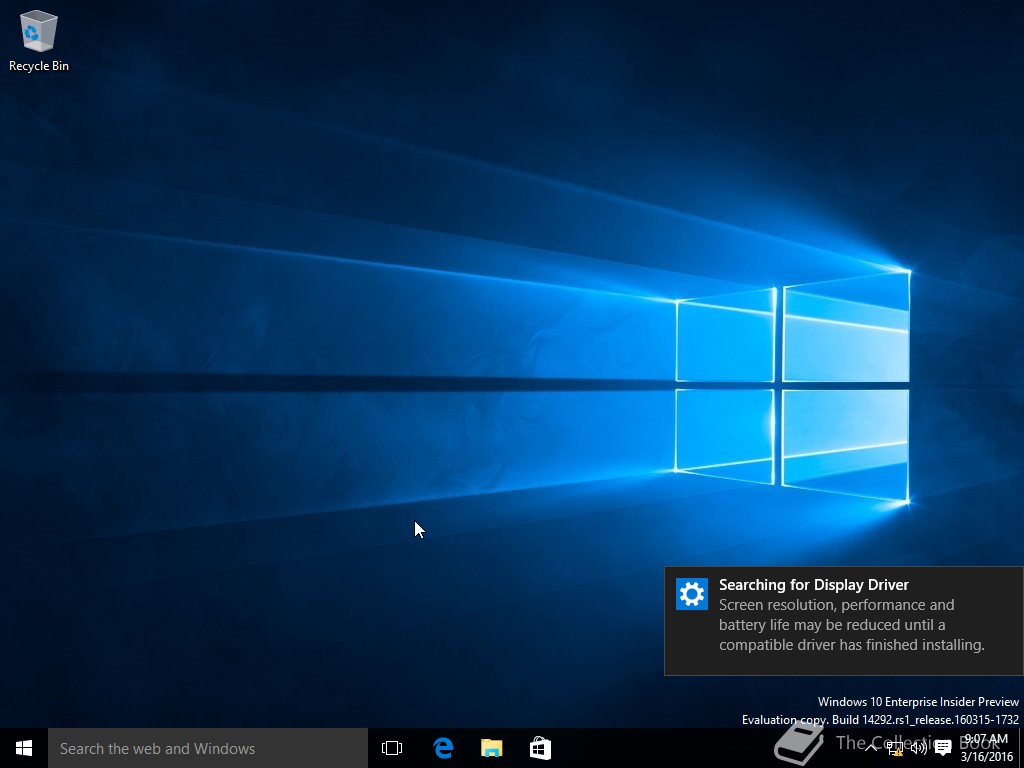Click the Settings gear icon in notification
The width and height of the screenshot is (1024, 768).
pyautogui.click(x=692, y=594)
